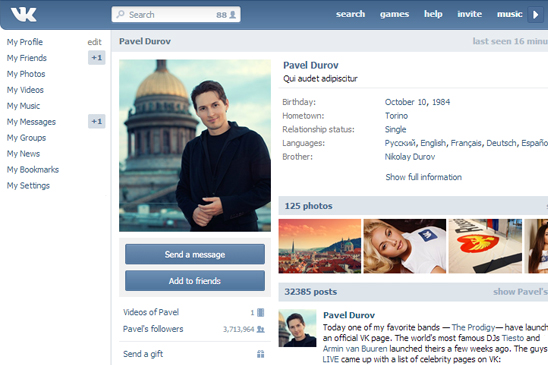
Task: Go to My Profile in sidebar
Action: [24, 42]
